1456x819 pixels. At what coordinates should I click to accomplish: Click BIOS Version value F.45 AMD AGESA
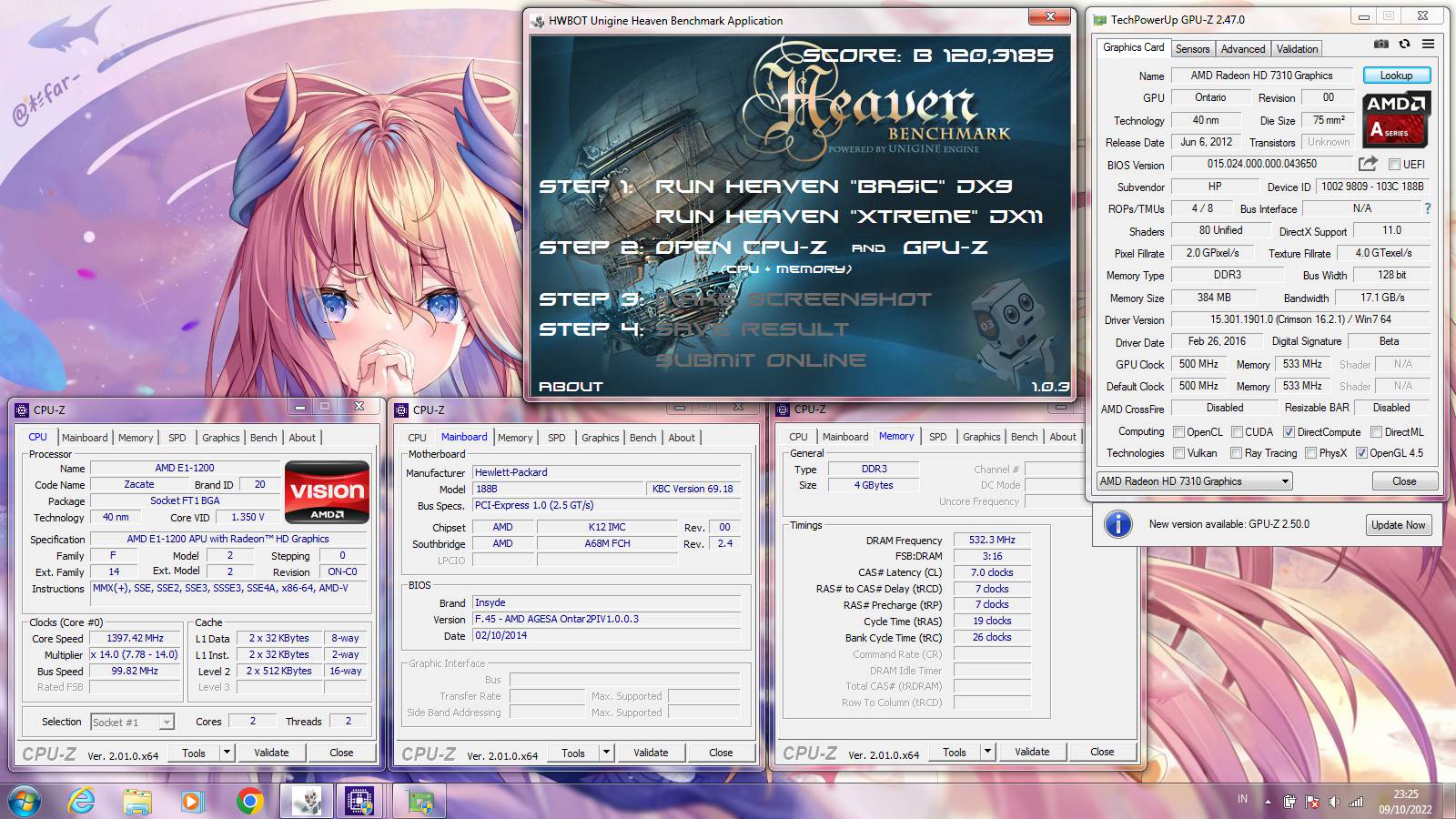point(607,619)
